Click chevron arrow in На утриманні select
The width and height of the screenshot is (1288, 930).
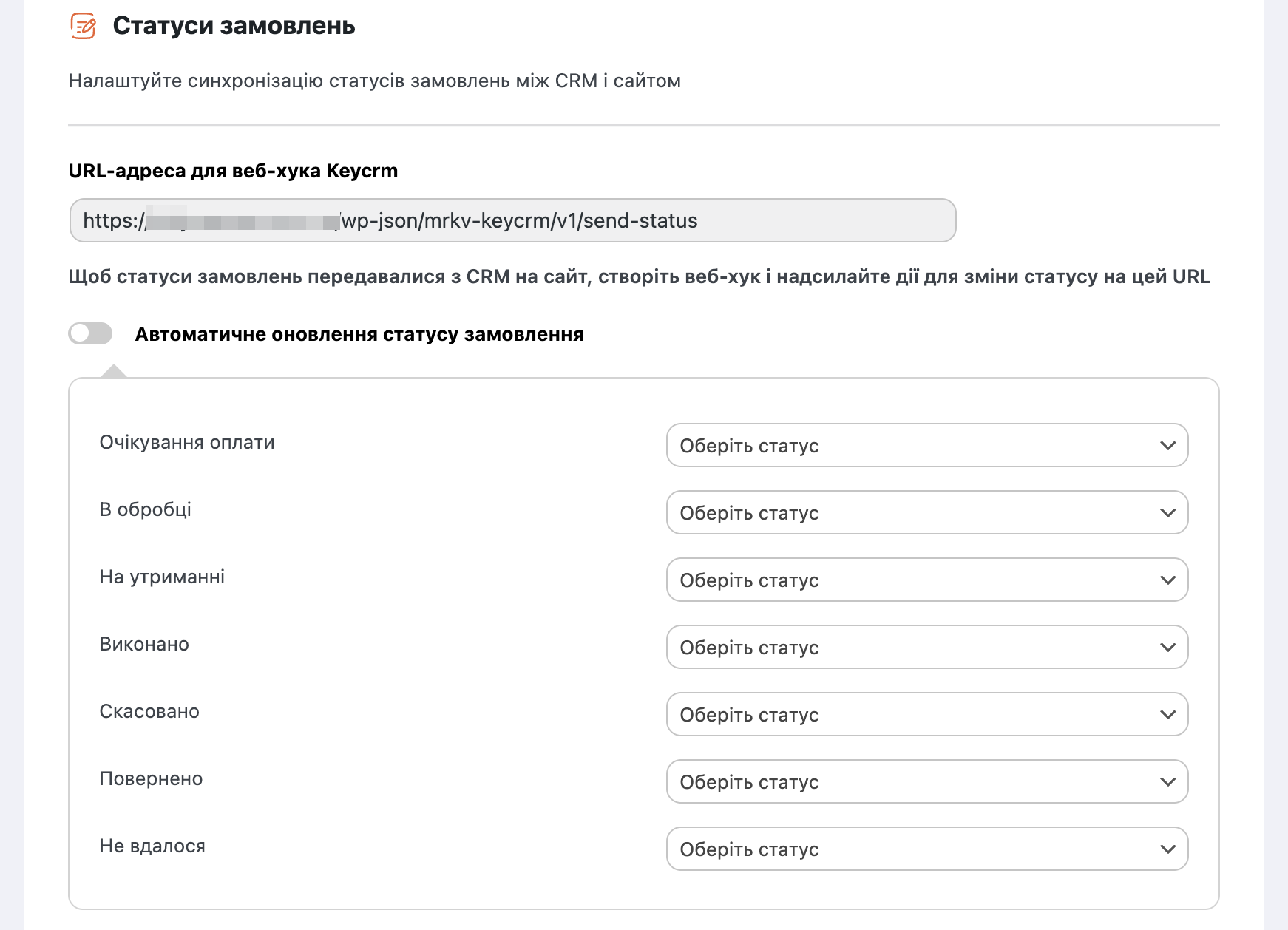[1167, 580]
